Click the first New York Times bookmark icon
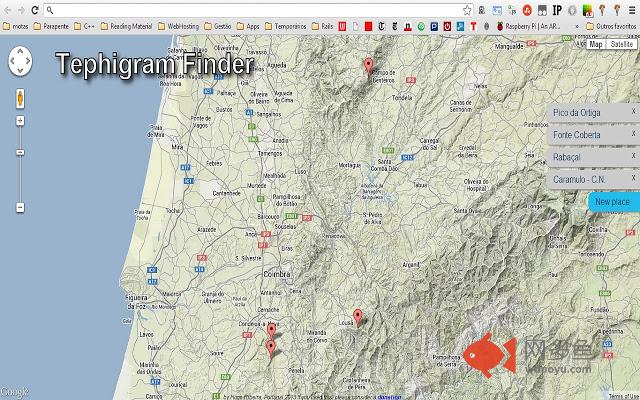The height and width of the screenshot is (400, 640). click(x=381, y=27)
